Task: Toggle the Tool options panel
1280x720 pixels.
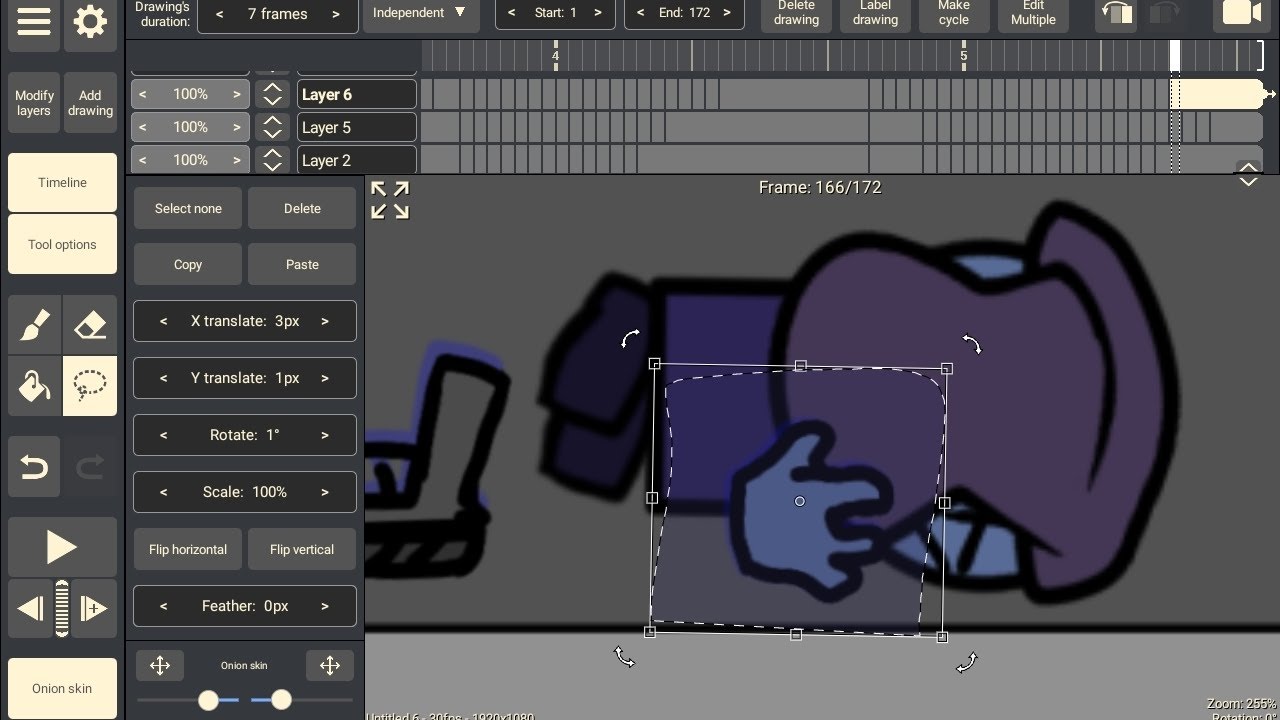Action: pyautogui.click(x=62, y=244)
